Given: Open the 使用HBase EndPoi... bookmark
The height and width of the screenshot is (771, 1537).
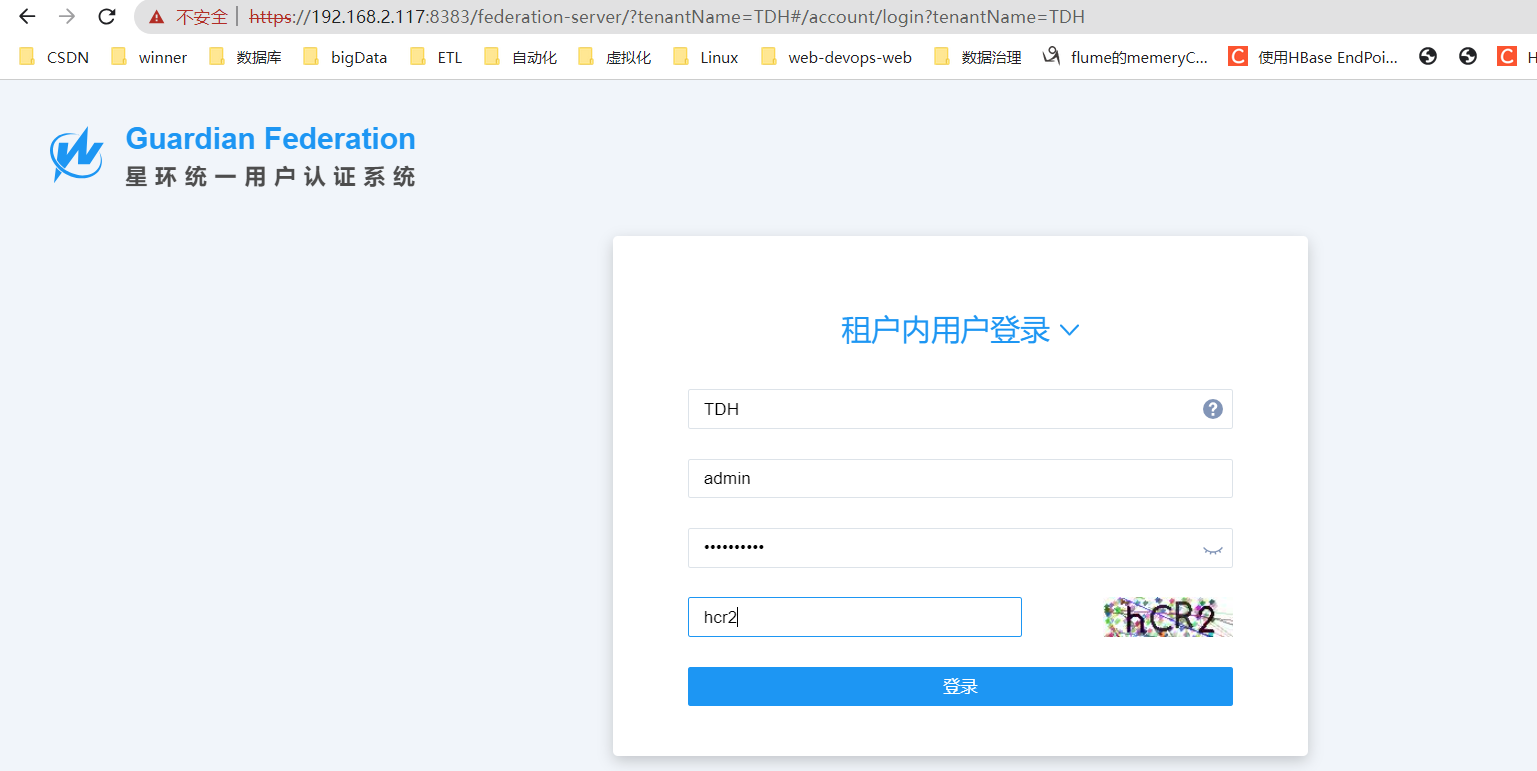Looking at the screenshot, I should [1313, 57].
